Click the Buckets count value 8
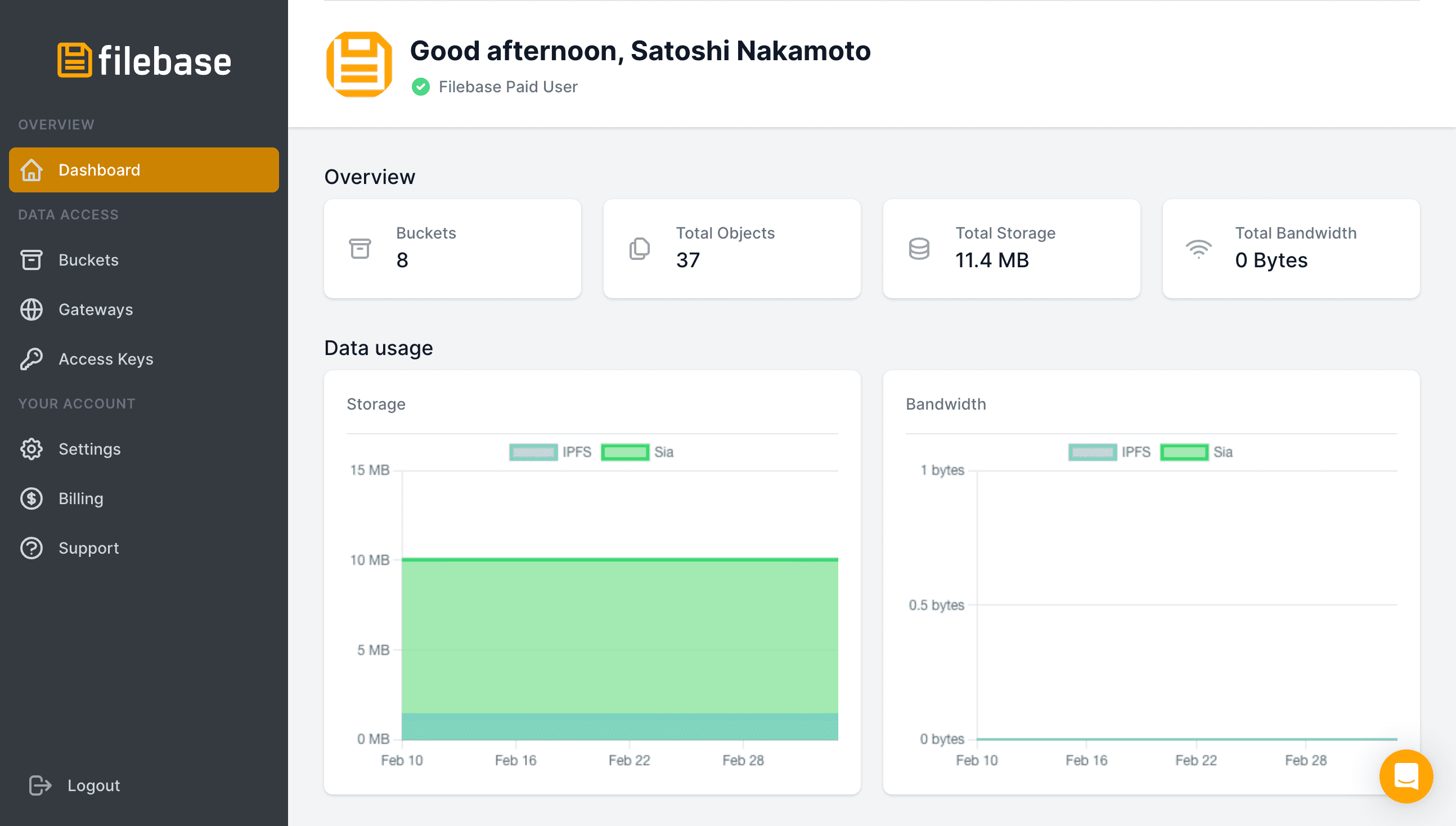The image size is (1456, 826). coord(402,261)
